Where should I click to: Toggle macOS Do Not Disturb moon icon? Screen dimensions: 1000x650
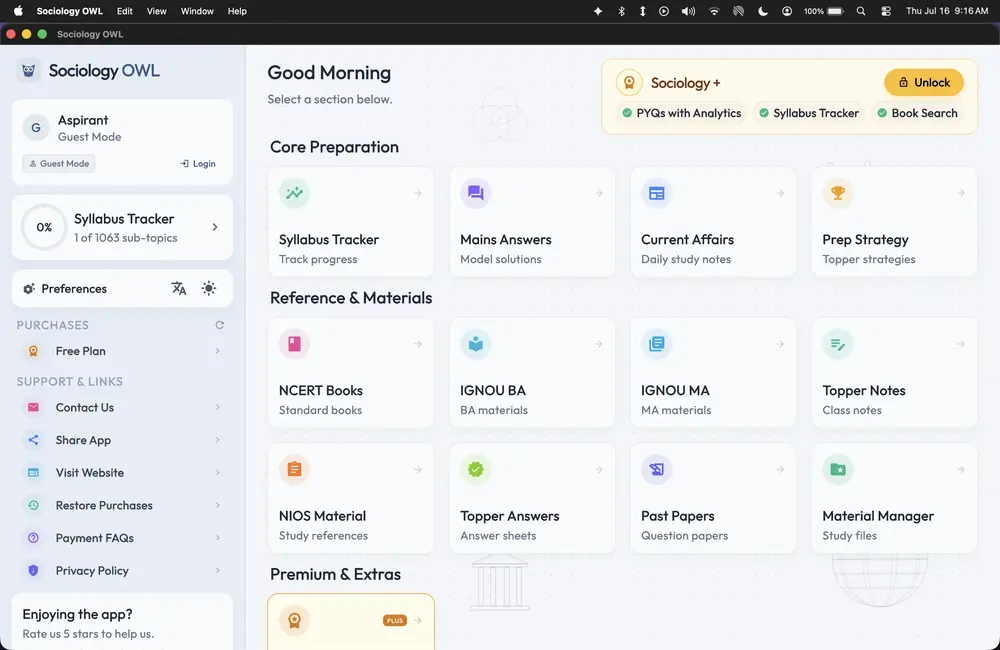763,11
